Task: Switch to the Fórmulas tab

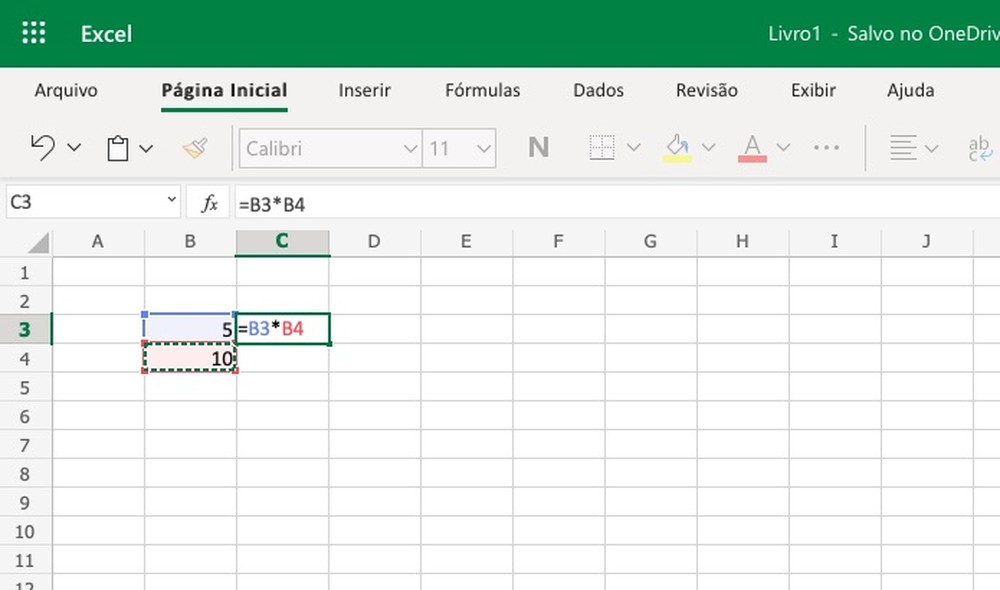Action: point(482,90)
